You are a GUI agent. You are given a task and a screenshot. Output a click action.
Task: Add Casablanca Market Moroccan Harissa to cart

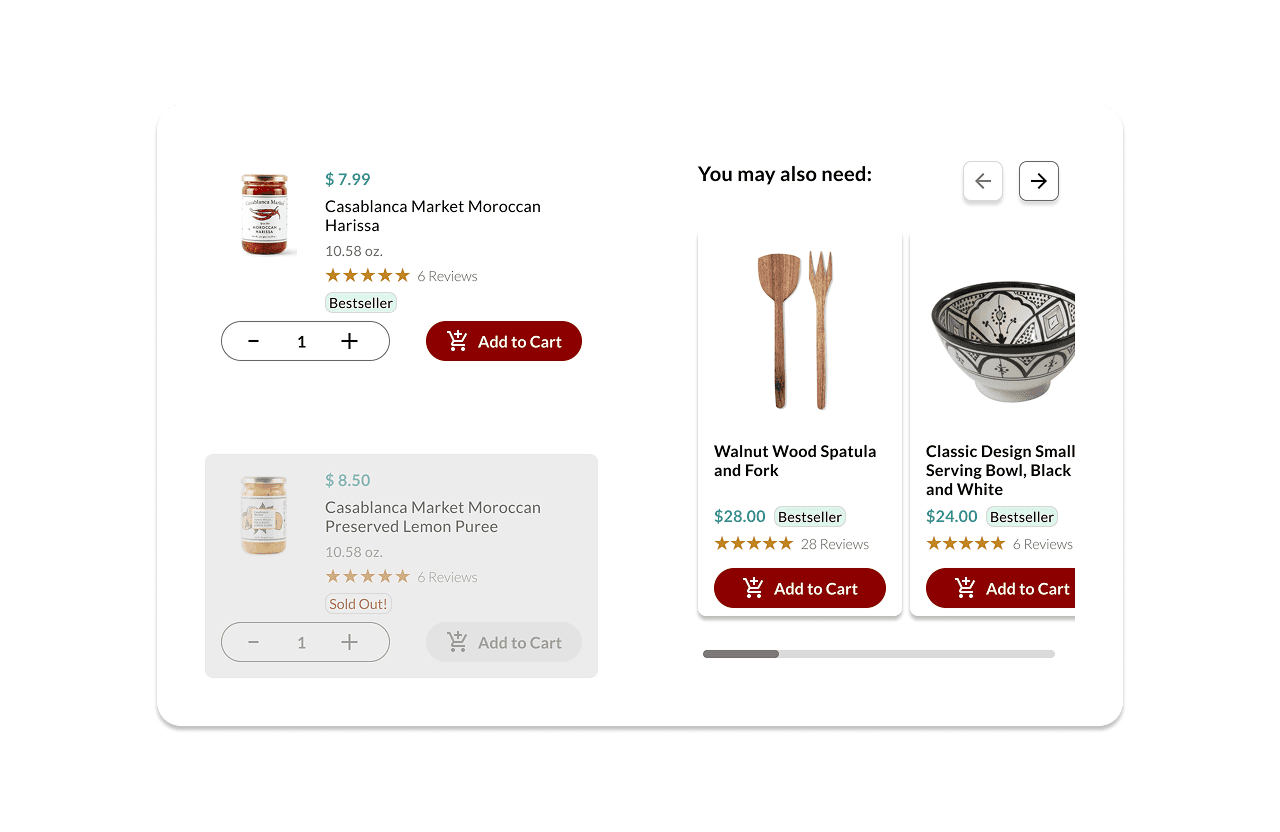(x=504, y=341)
